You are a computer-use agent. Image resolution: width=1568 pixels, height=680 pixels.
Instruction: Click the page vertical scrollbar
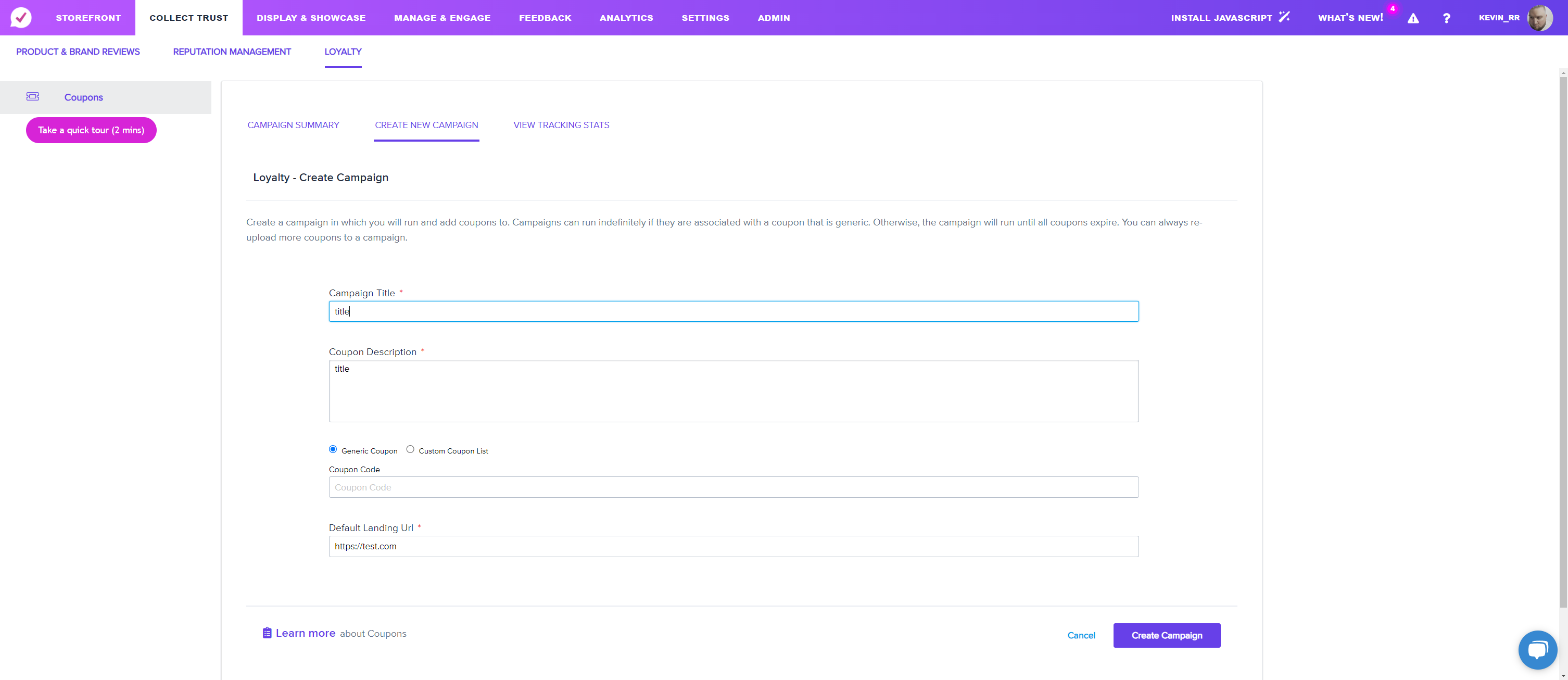pyautogui.click(x=1563, y=341)
